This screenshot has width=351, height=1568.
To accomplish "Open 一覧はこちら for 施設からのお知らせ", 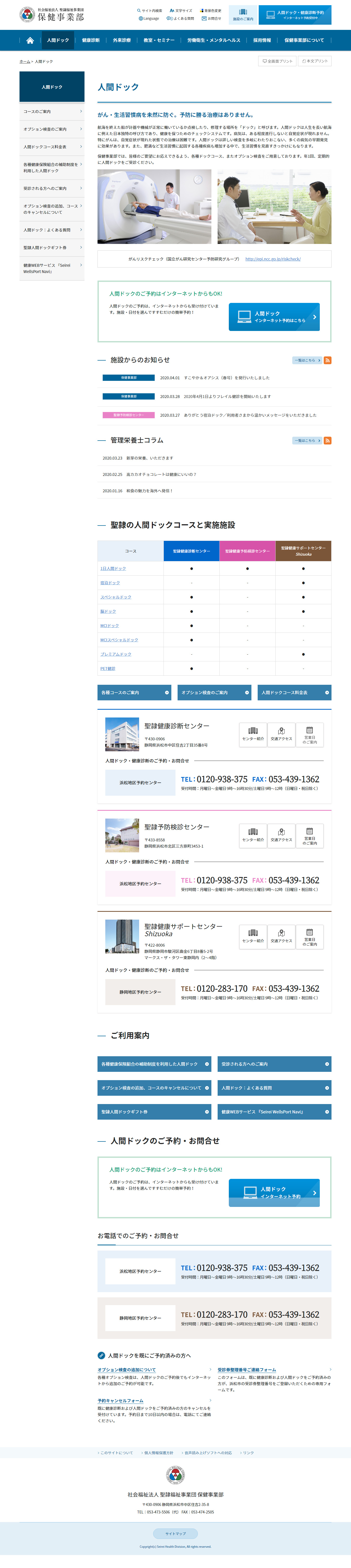I will coord(307,360).
